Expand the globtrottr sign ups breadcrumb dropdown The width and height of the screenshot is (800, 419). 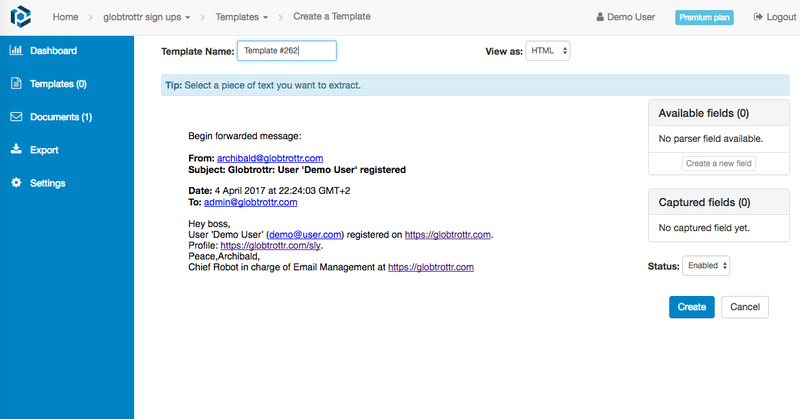[146, 17]
